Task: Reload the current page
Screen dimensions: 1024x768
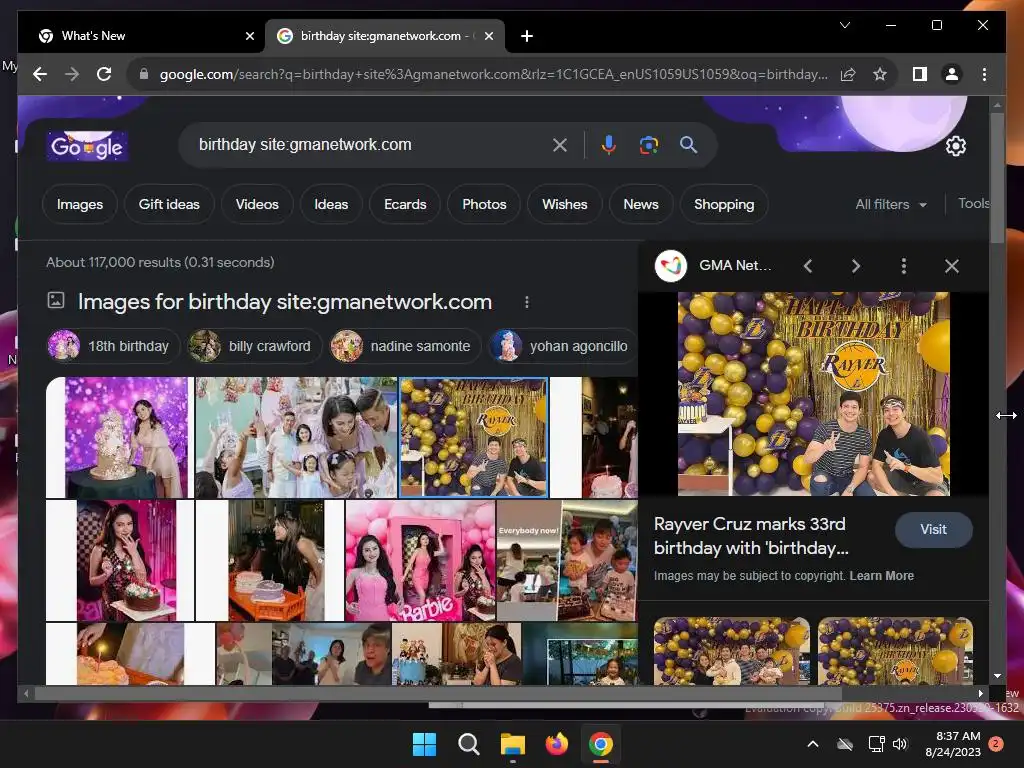Action: coord(104,74)
